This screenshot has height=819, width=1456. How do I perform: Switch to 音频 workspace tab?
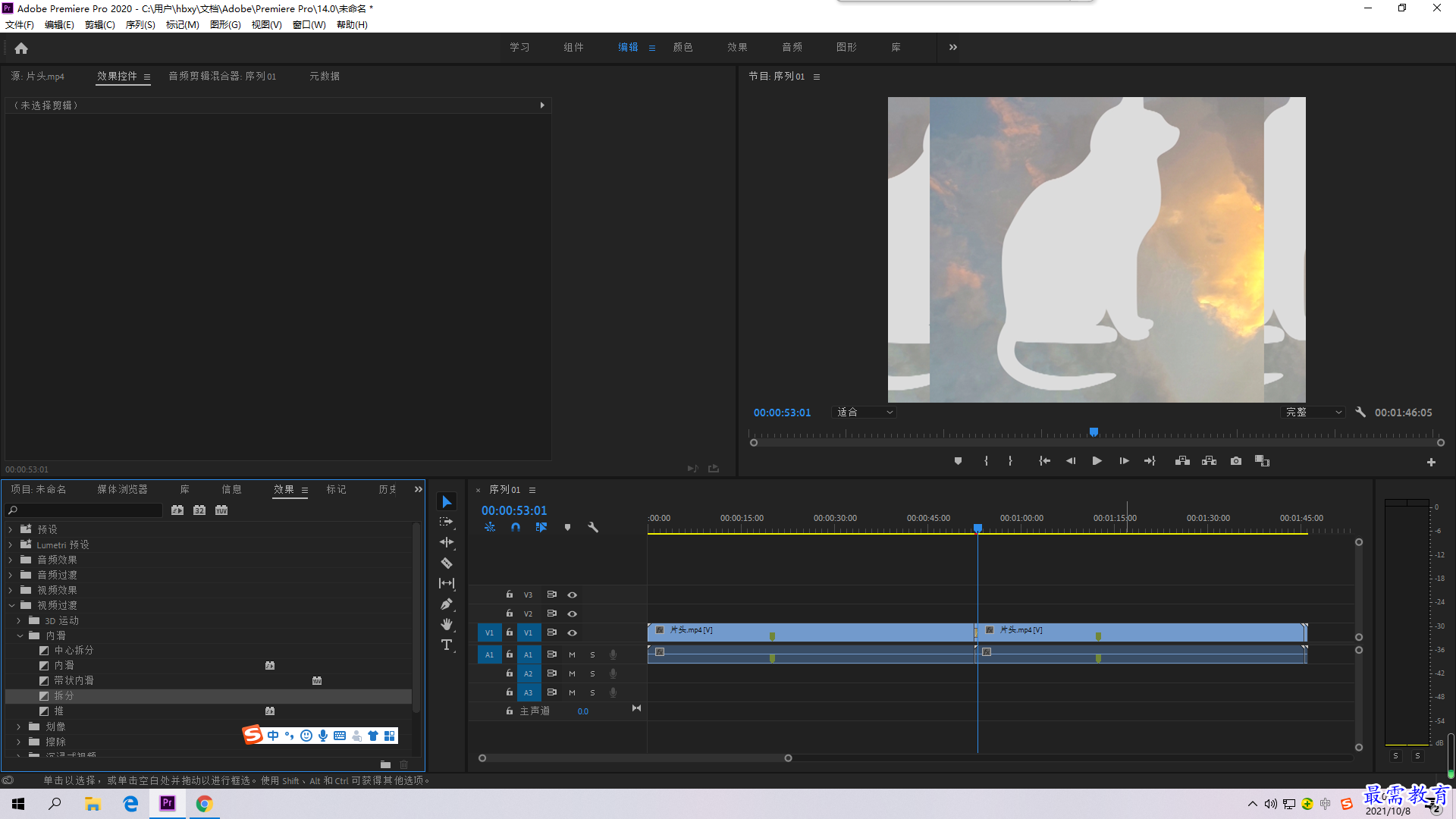click(792, 47)
